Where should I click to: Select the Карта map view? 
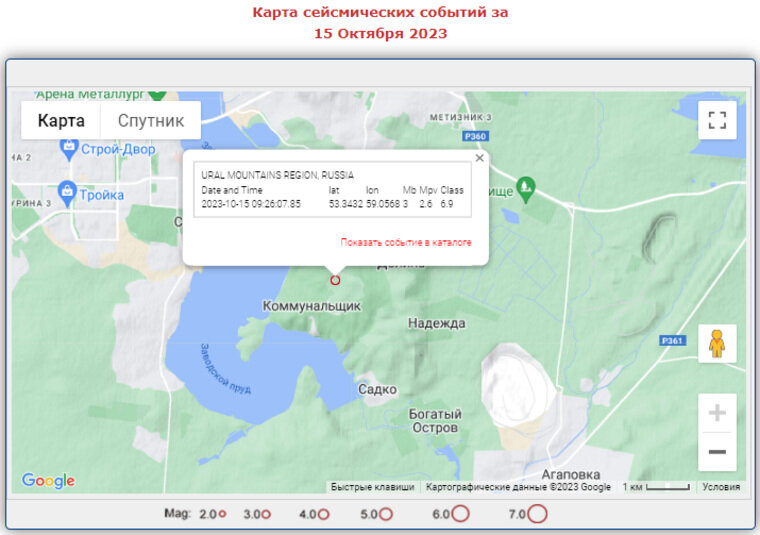tap(61, 121)
